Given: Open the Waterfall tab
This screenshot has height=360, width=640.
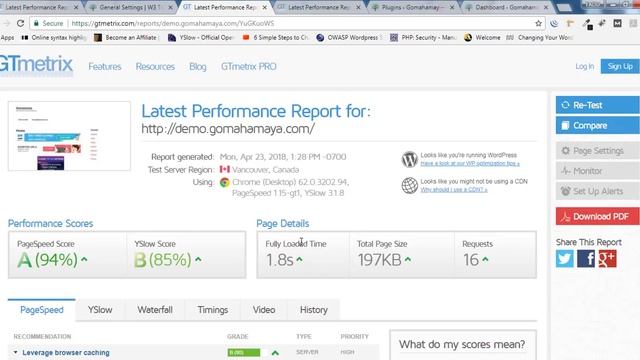Looking at the screenshot, I should pos(155,310).
